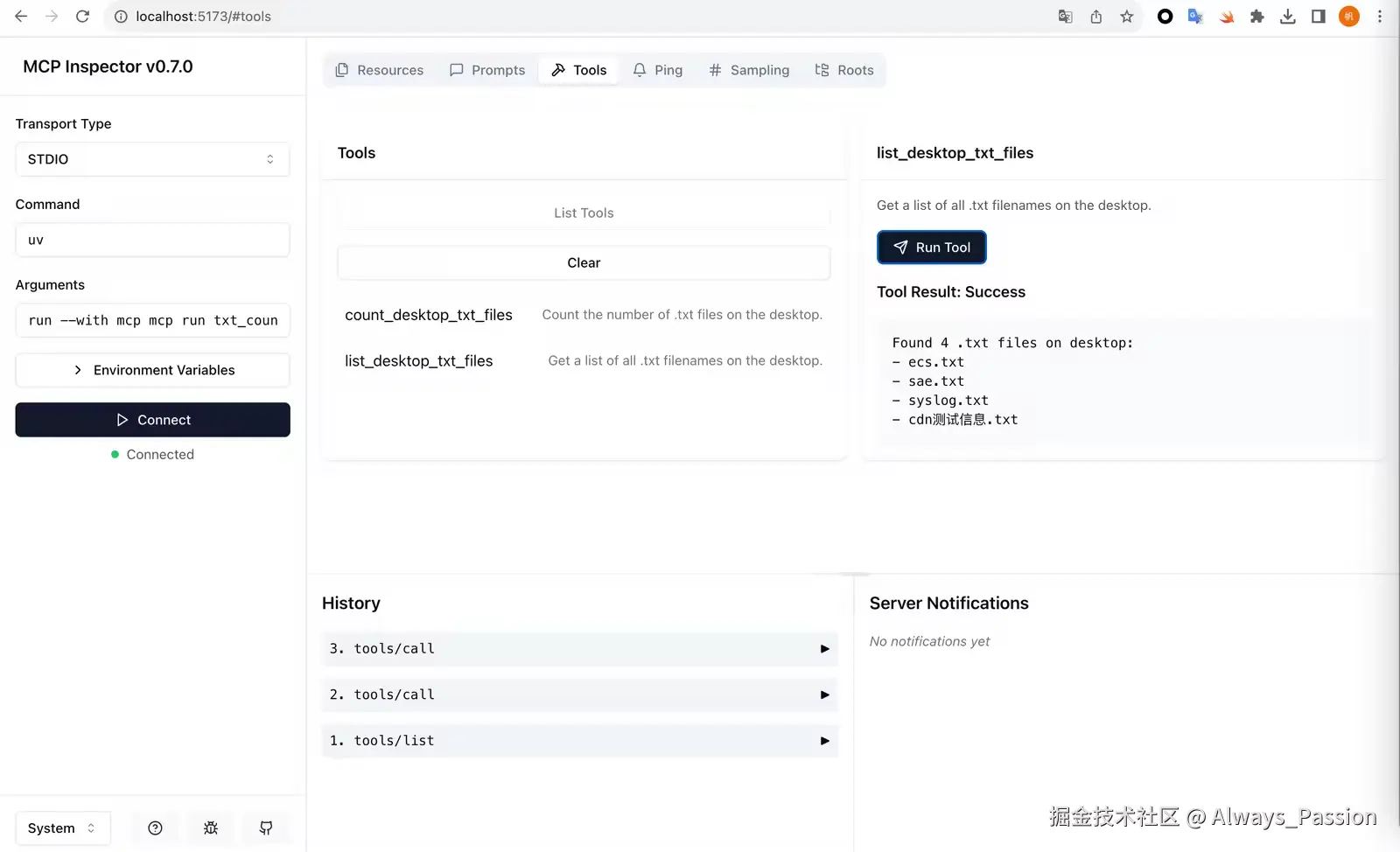Open the GitHub icon link in sidebar

266,828
